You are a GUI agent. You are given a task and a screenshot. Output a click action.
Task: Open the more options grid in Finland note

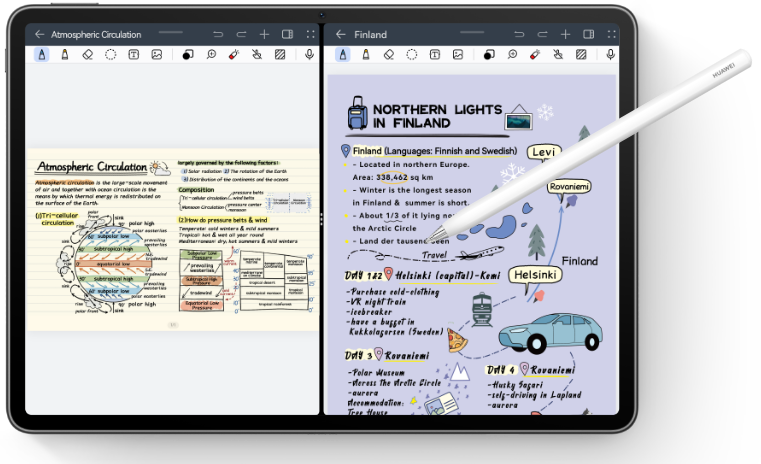click(x=611, y=34)
